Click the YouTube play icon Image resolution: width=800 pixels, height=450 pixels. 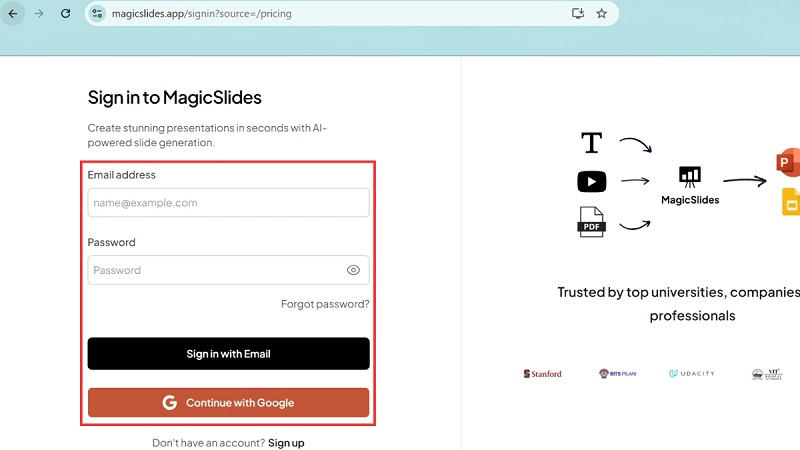591,181
